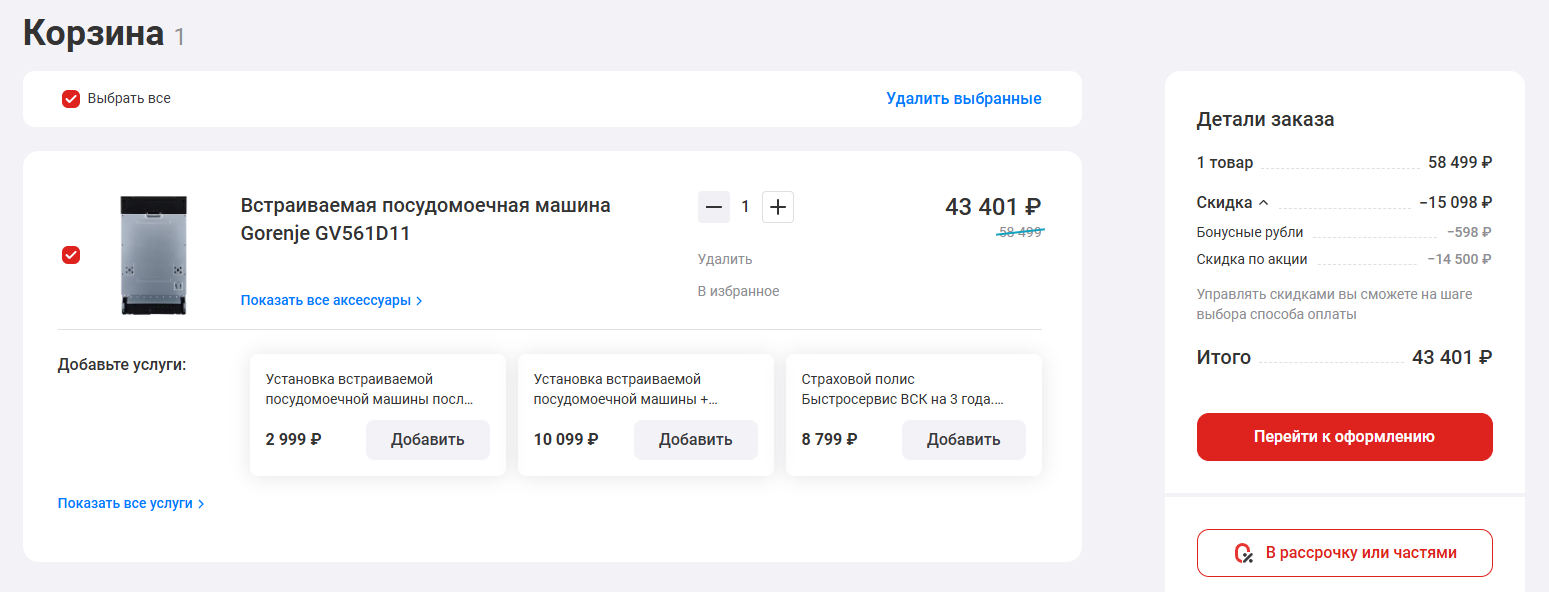Image resolution: width=1549 pixels, height=592 pixels.
Task: Add the ВСК insurance policy for 8 799 ₽
Action: 963,439
